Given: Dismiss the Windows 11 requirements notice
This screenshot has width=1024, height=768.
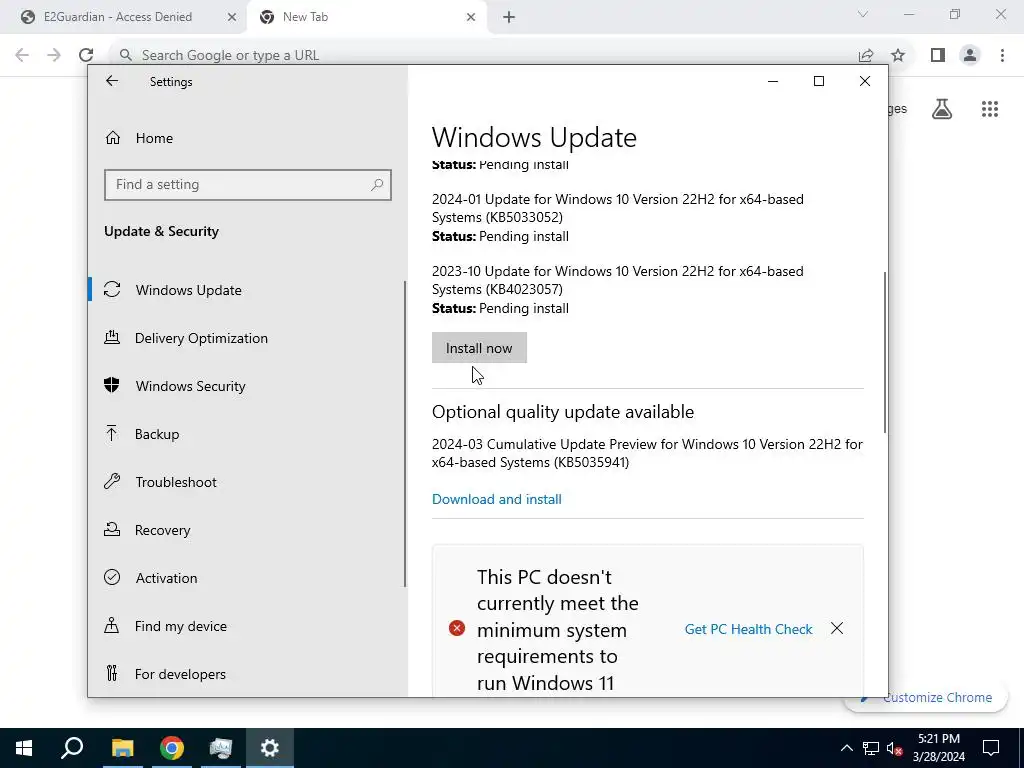Looking at the screenshot, I should 837,629.
